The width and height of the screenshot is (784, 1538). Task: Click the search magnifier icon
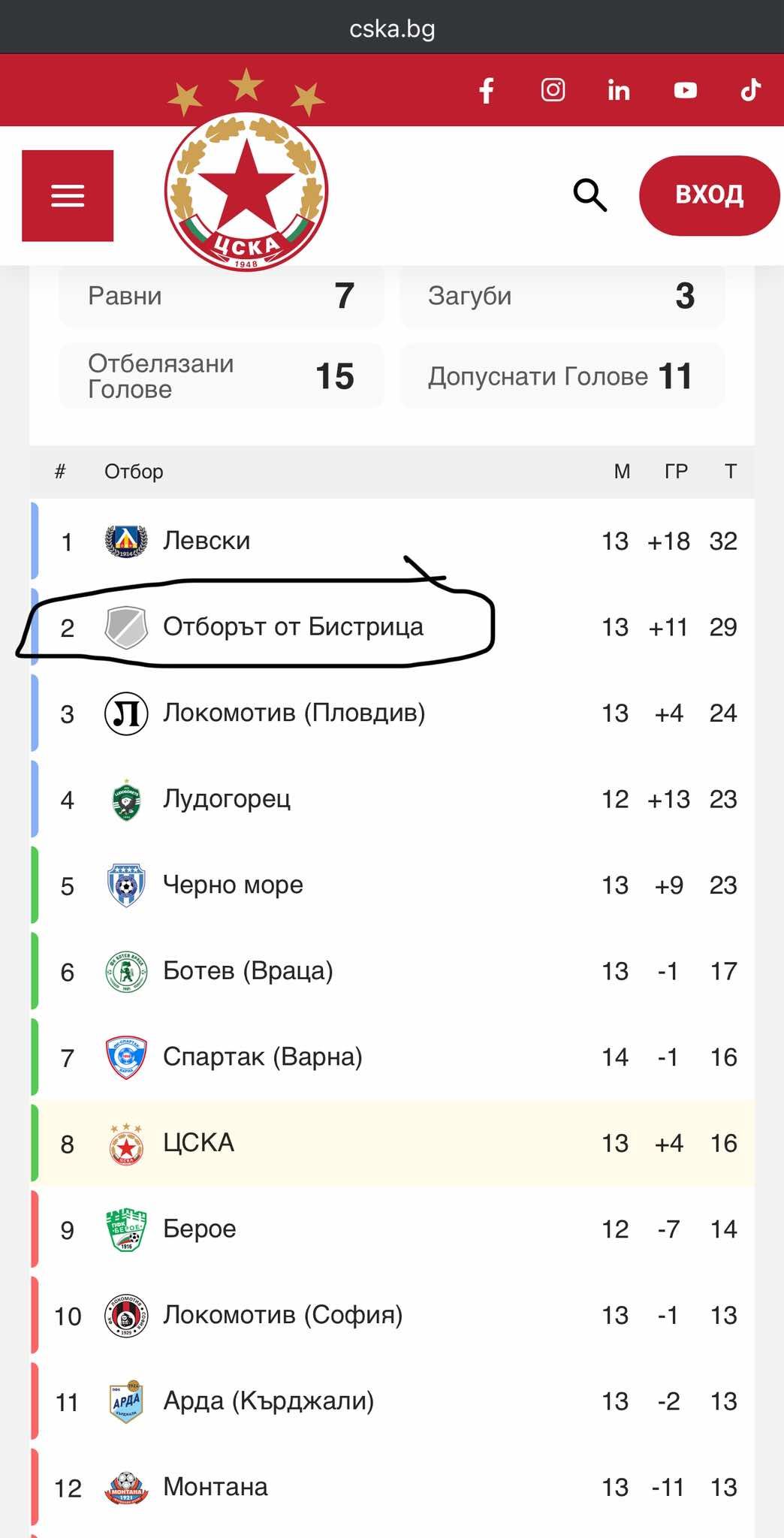(x=590, y=195)
